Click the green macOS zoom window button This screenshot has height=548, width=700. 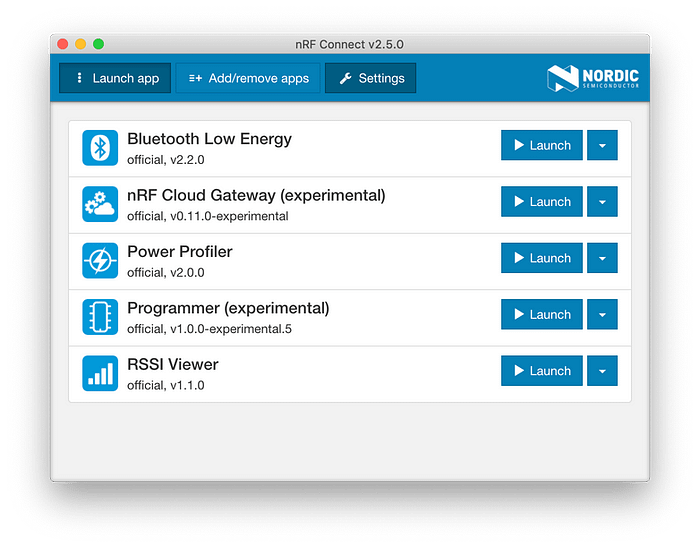point(98,44)
